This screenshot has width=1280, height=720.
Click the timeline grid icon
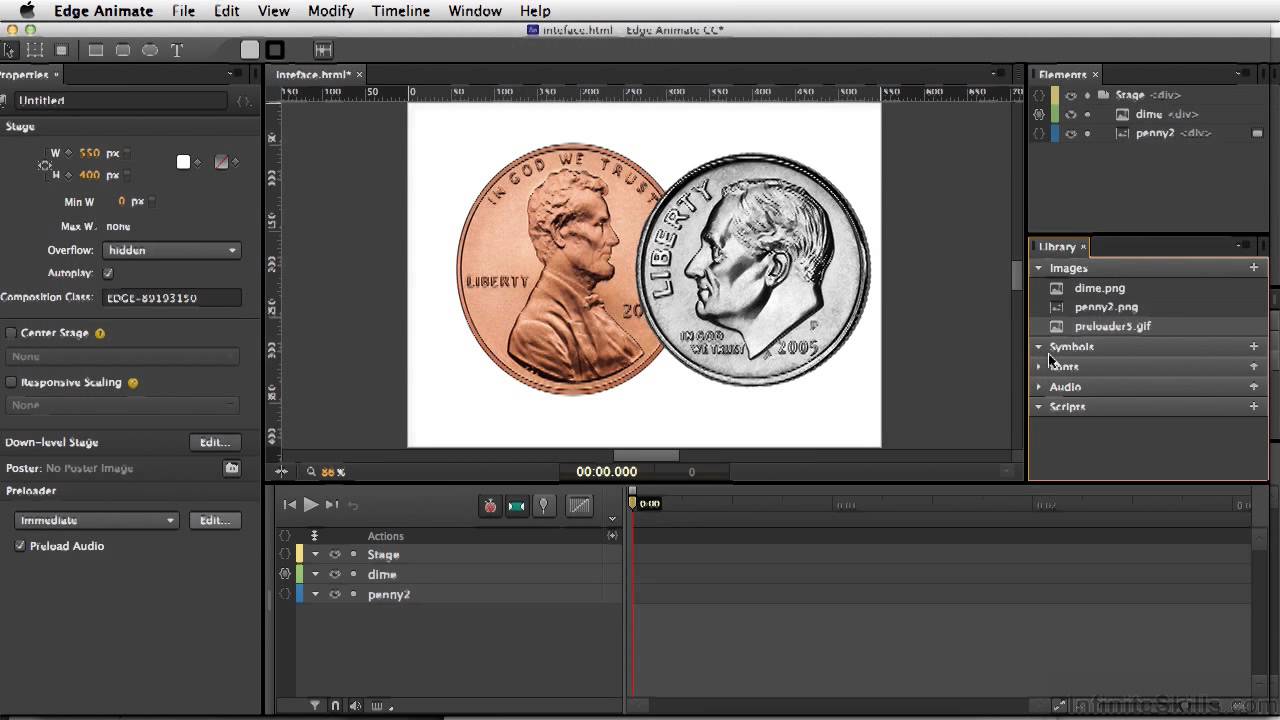(x=377, y=706)
